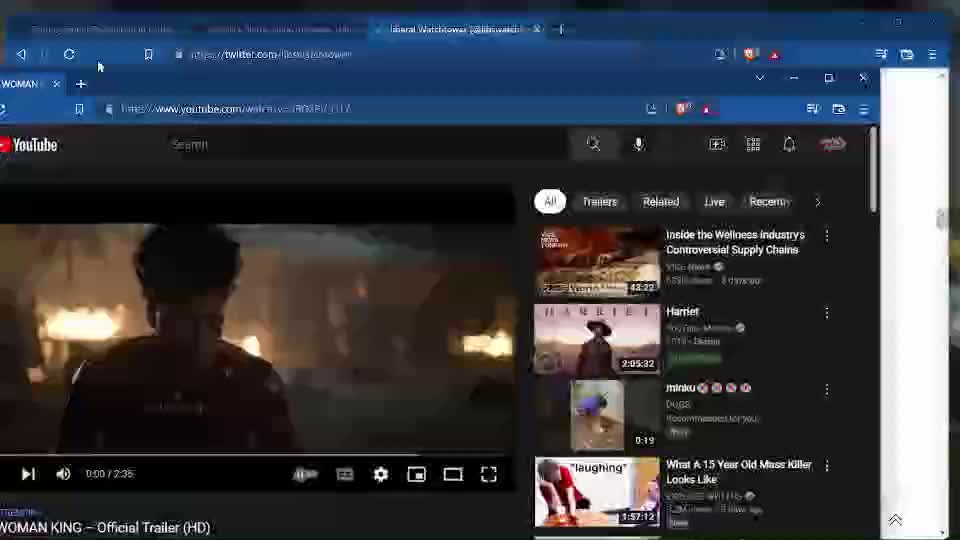Select the Related filter chip
The width and height of the screenshot is (960, 540).
[661, 201]
